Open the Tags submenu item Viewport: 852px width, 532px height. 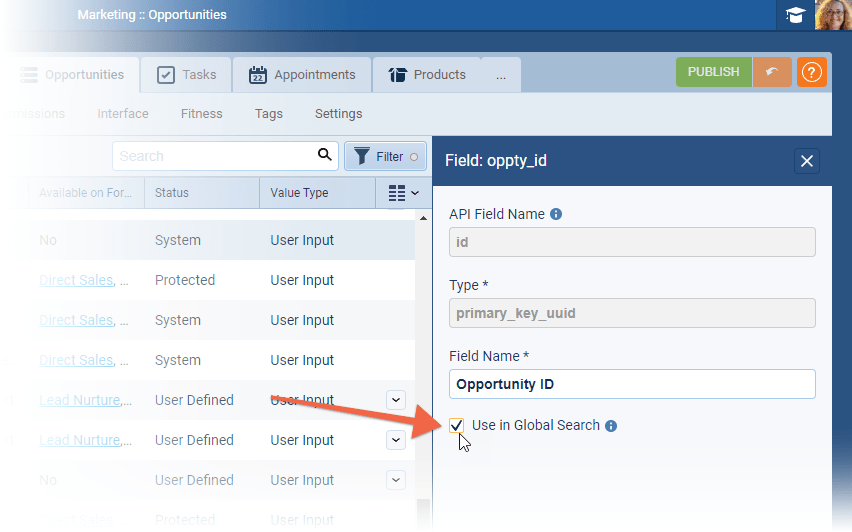[x=268, y=114]
